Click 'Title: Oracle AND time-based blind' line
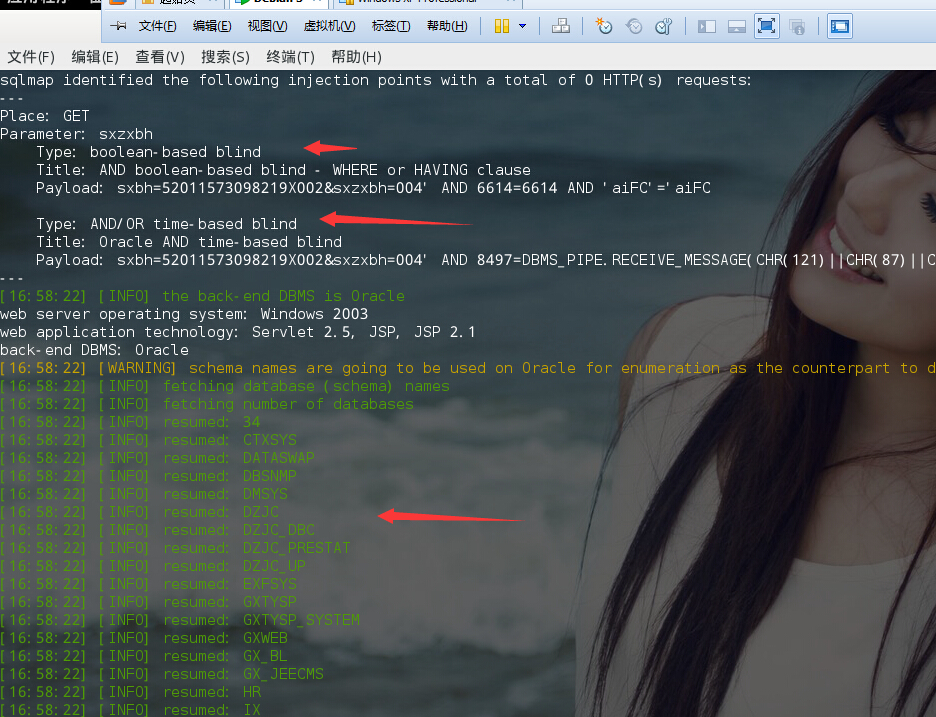 (189, 242)
